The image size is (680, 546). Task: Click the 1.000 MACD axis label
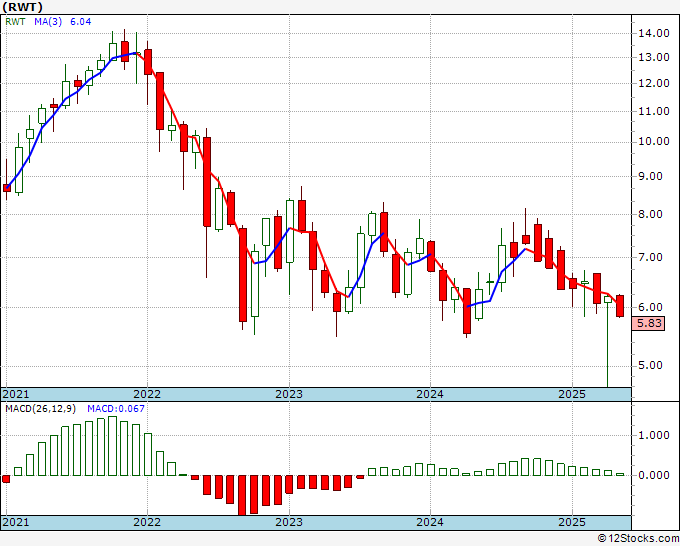(654, 435)
